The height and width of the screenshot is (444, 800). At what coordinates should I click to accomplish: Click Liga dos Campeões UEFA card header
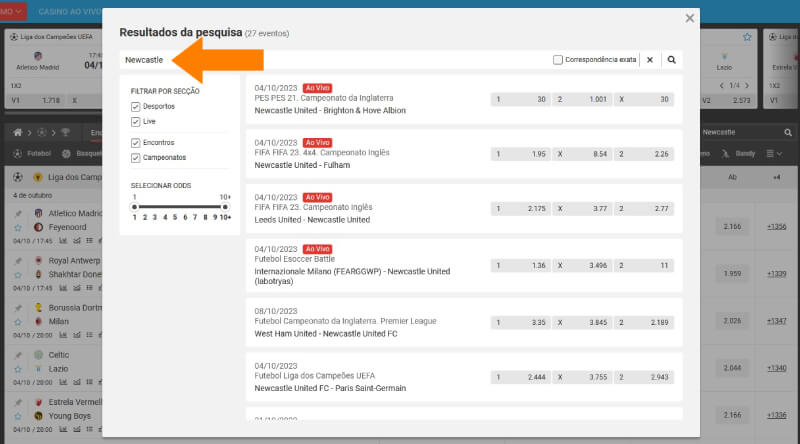point(52,37)
